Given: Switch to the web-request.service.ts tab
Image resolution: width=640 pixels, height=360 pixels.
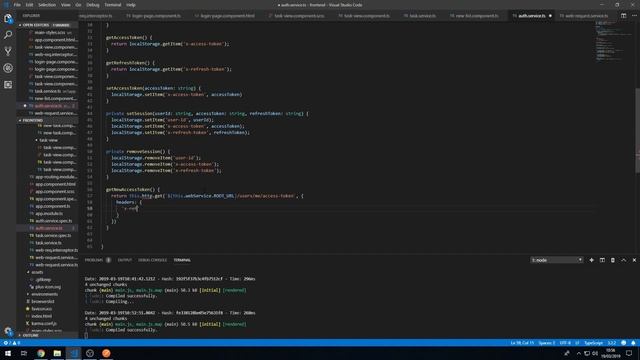Looking at the screenshot, I should (x=586, y=16).
